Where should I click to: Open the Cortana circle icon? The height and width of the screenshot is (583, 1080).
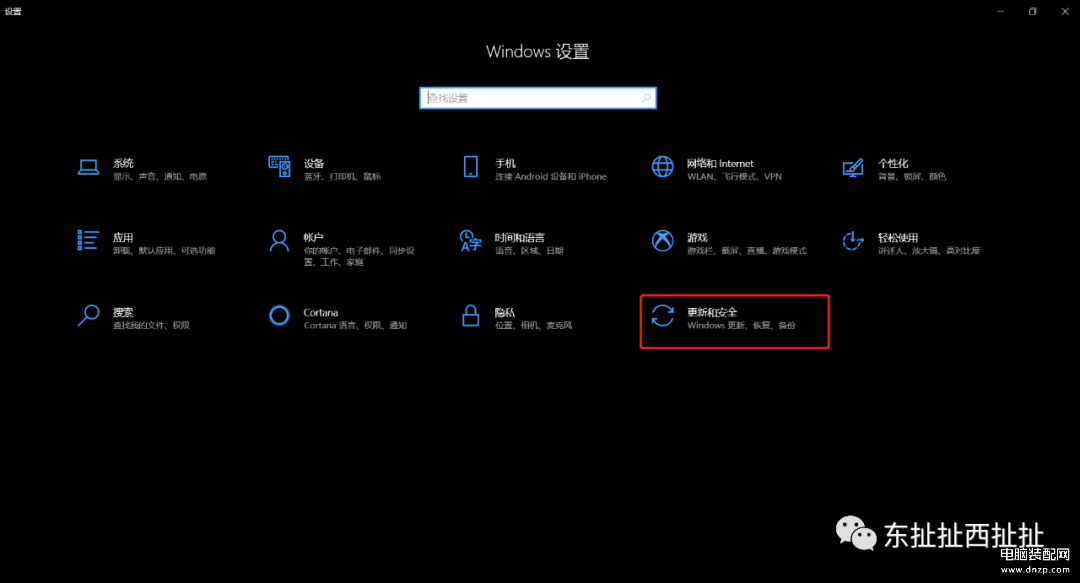279,316
